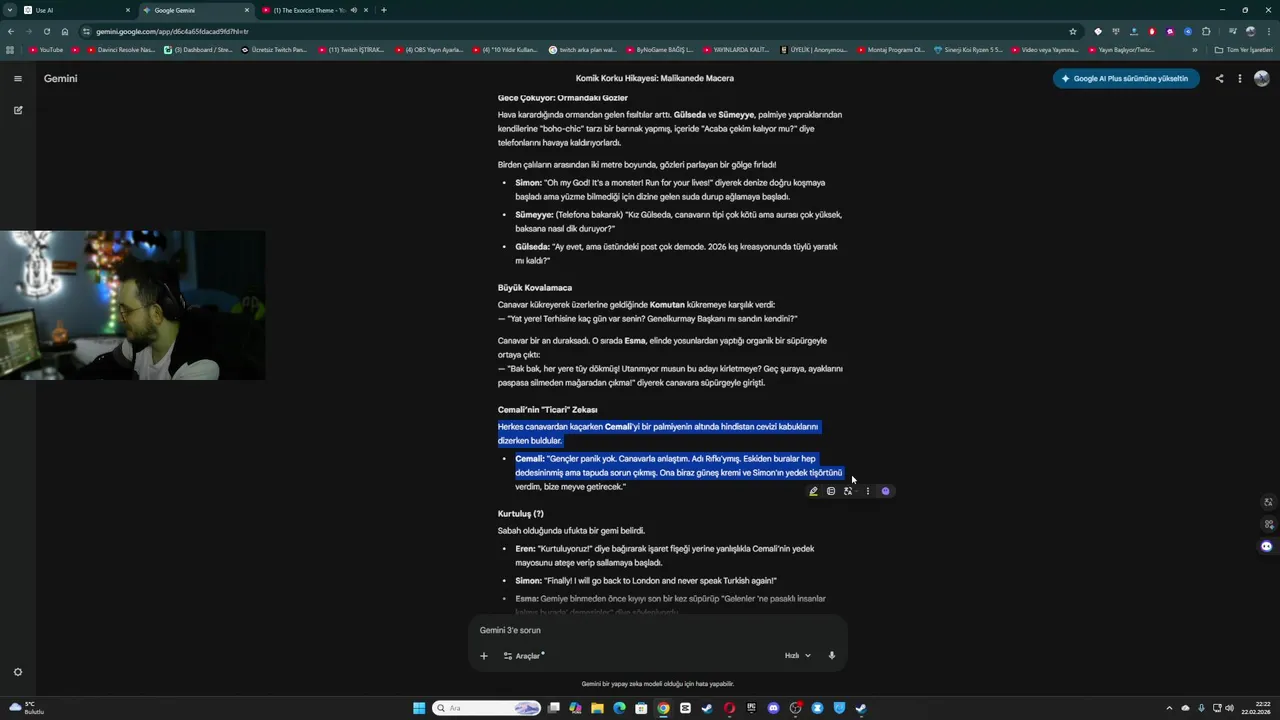1280x720 pixels.
Task: Click the Windows taskbar search box
Action: [x=487, y=708]
